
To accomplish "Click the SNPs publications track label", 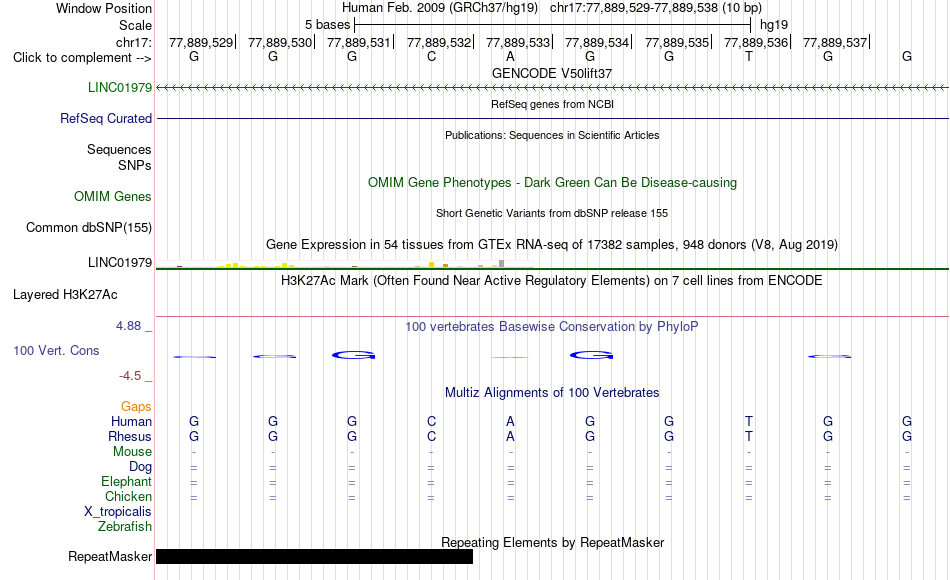I will 135,165.
